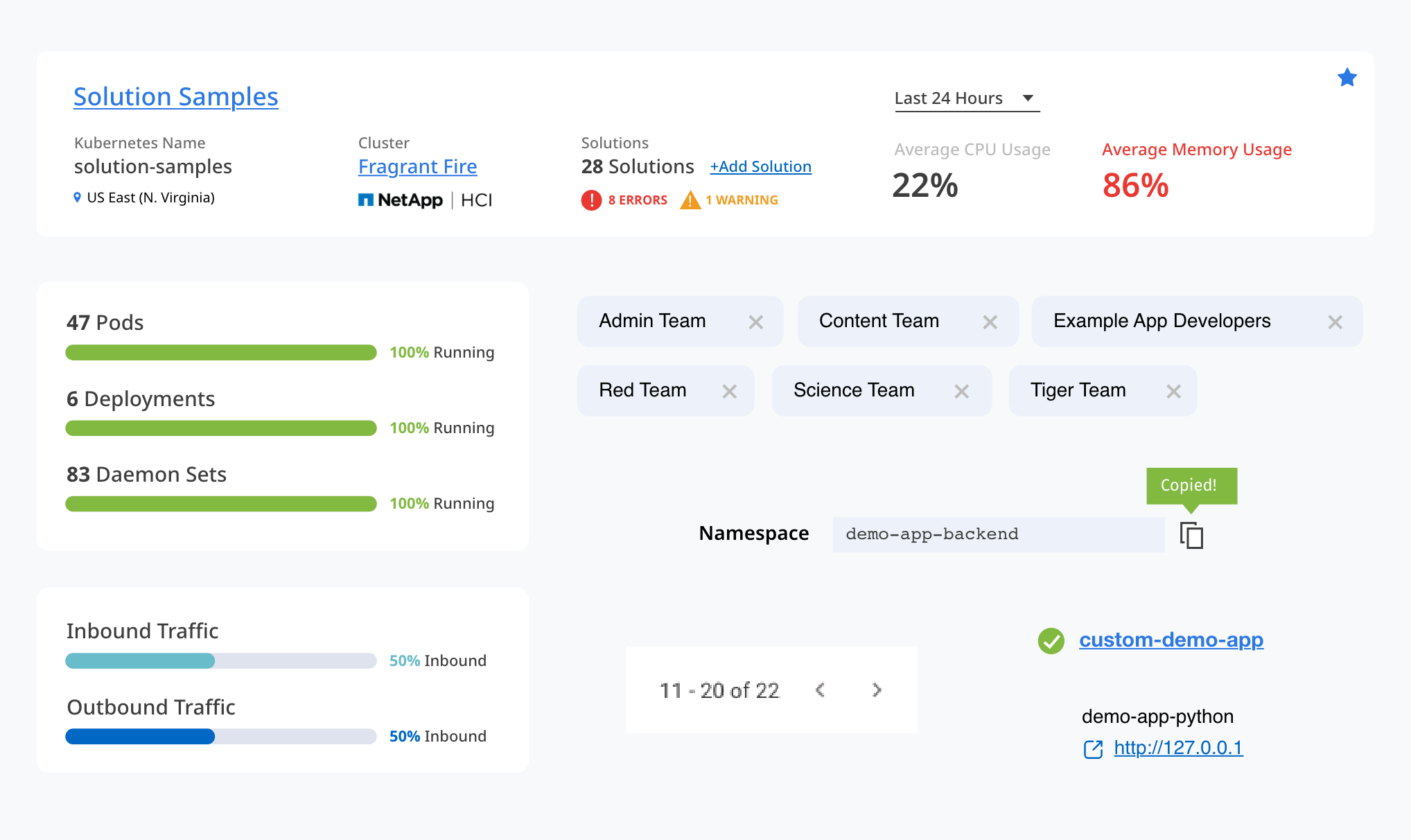The width and height of the screenshot is (1411, 840).
Task: Click the +Add Solution link
Action: click(x=760, y=167)
